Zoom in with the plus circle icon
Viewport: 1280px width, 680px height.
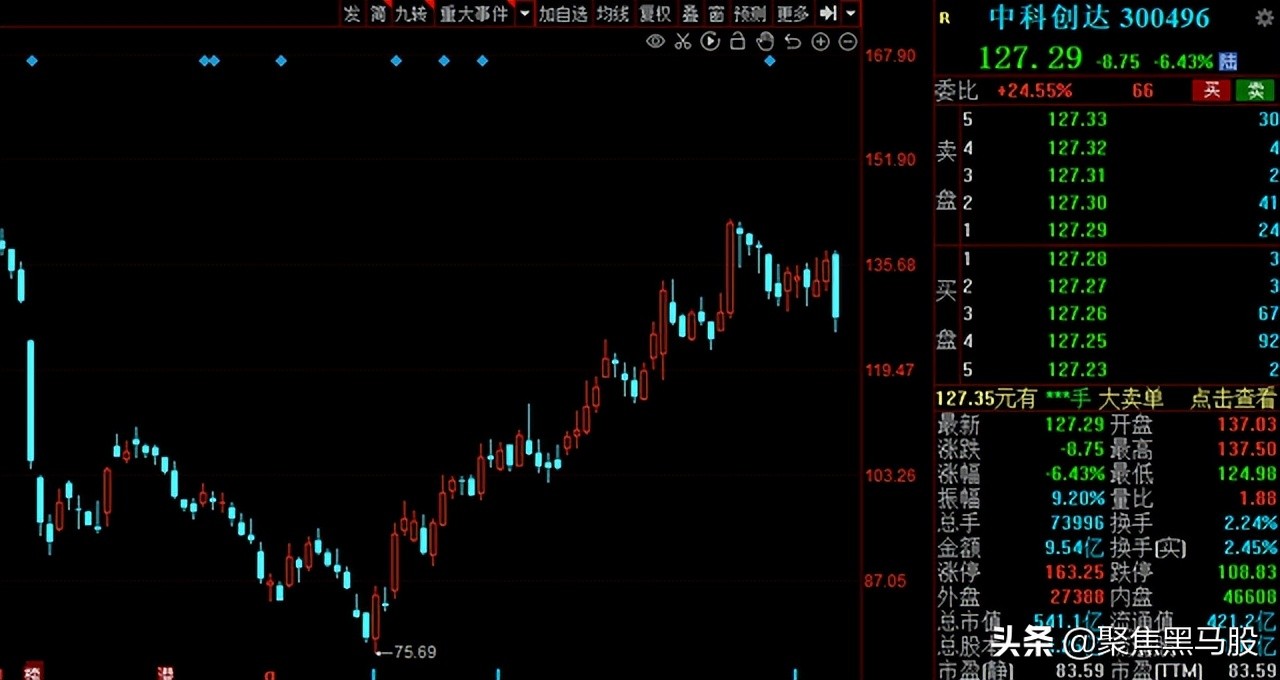click(820, 41)
